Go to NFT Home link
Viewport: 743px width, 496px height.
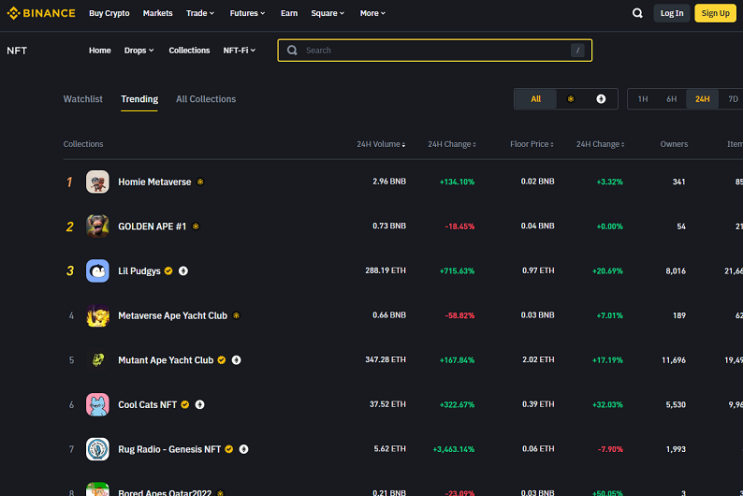[x=100, y=50]
